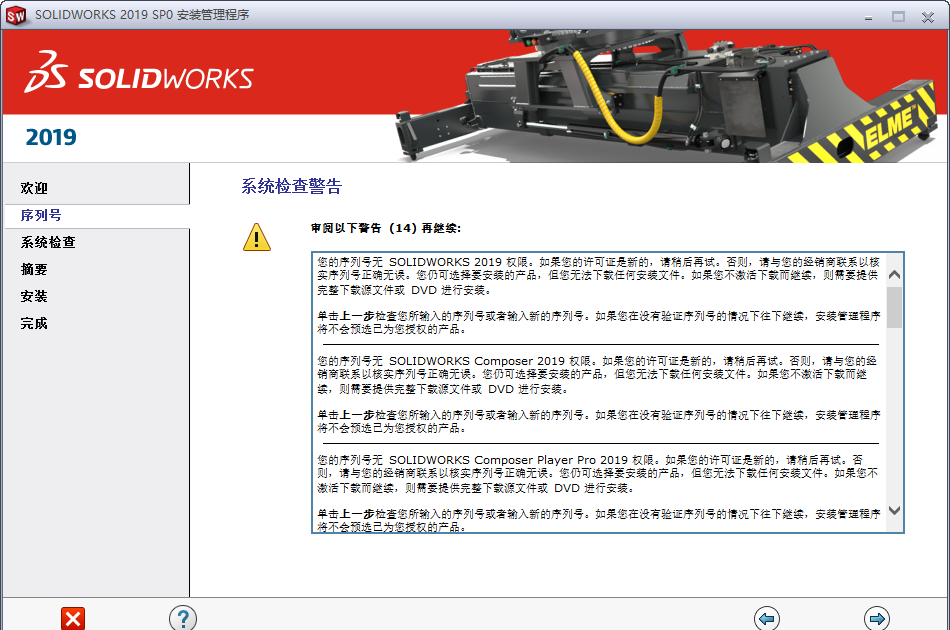Select the 序列号 step in sidebar
Image resolution: width=950 pixels, height=630 pixels.
41,215
